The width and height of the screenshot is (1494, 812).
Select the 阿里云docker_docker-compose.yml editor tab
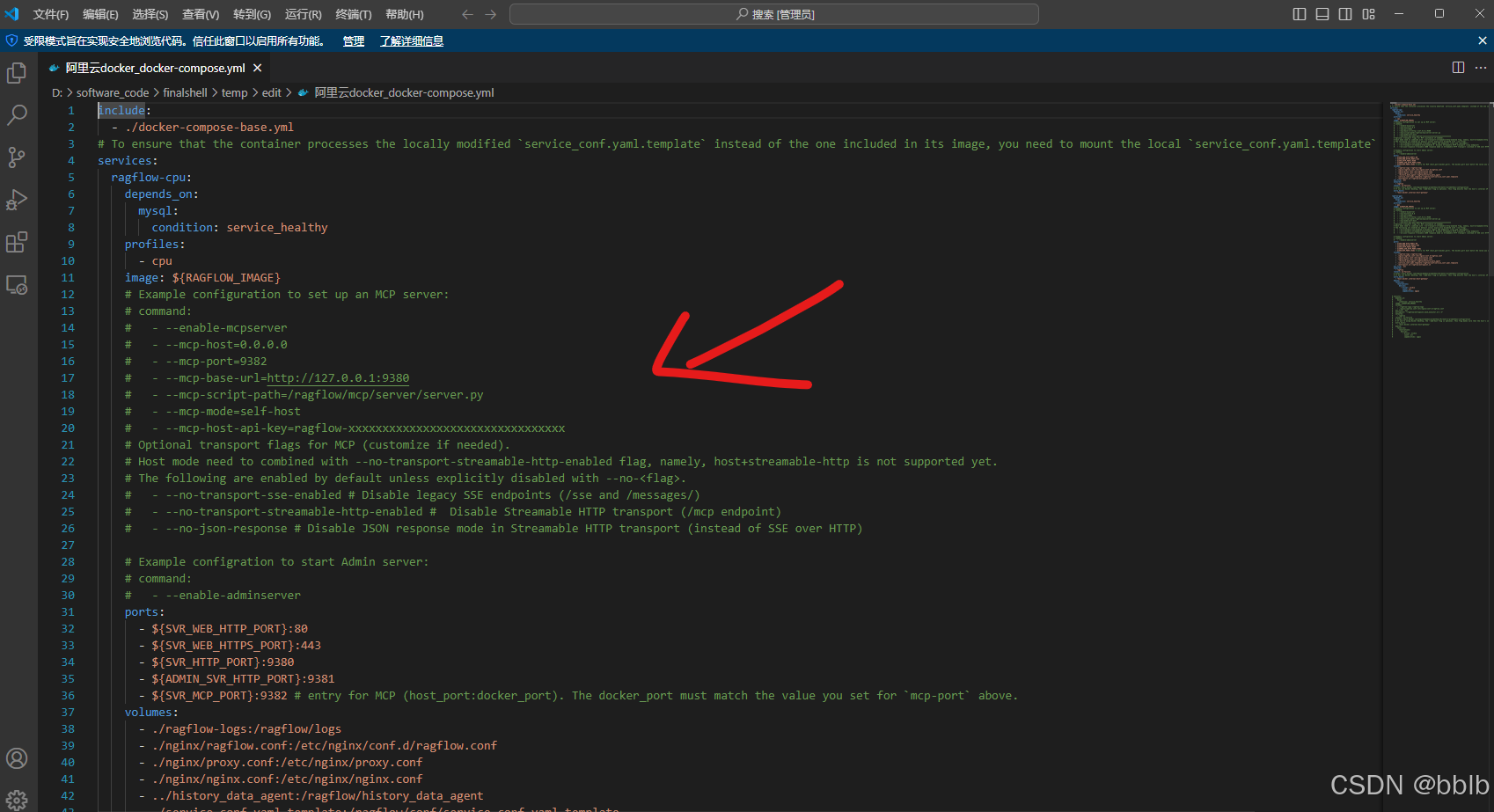[x=155, y=68]
